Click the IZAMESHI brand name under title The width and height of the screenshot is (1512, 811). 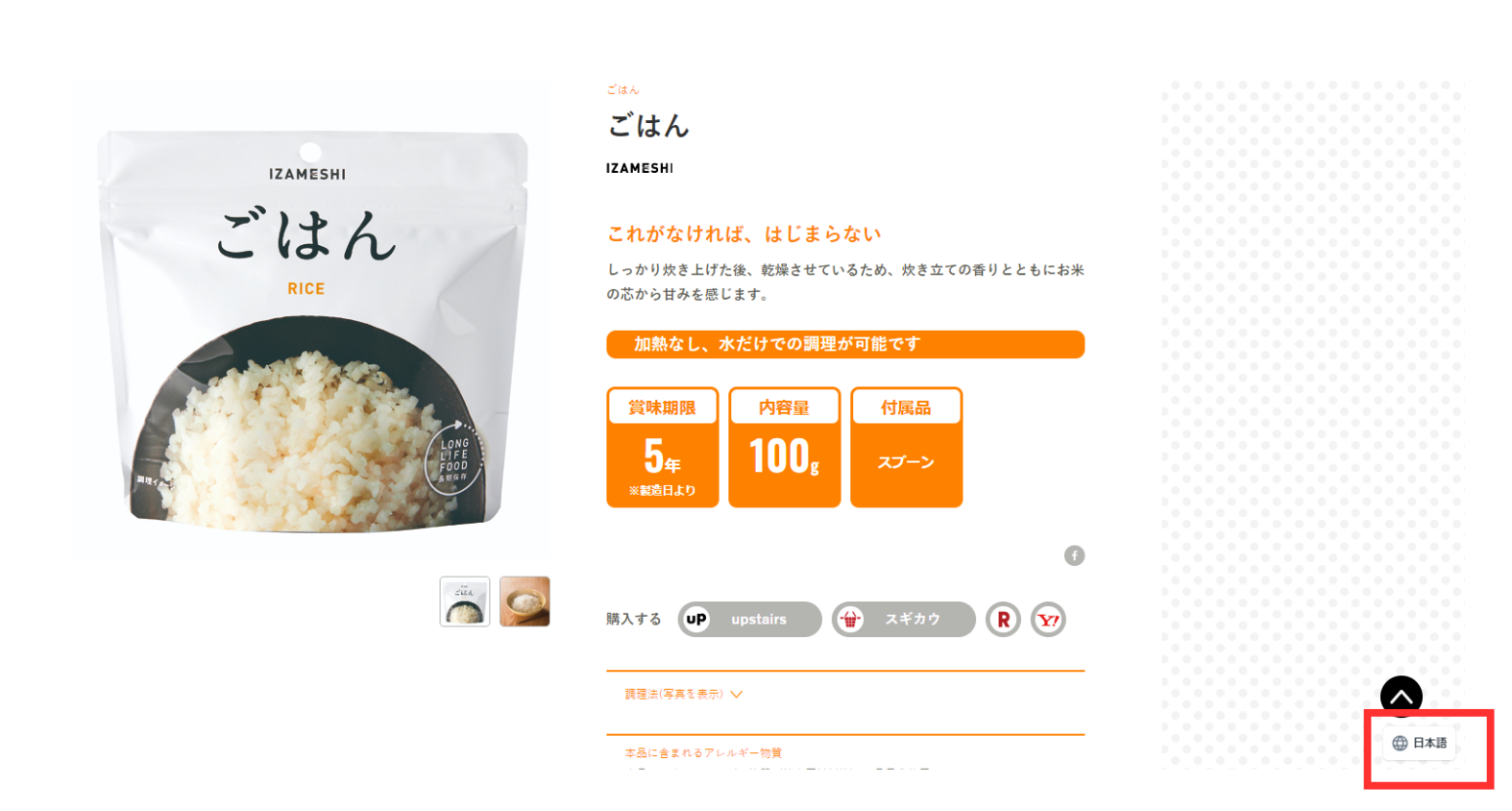pyautogui.click(x=640, y=168)
